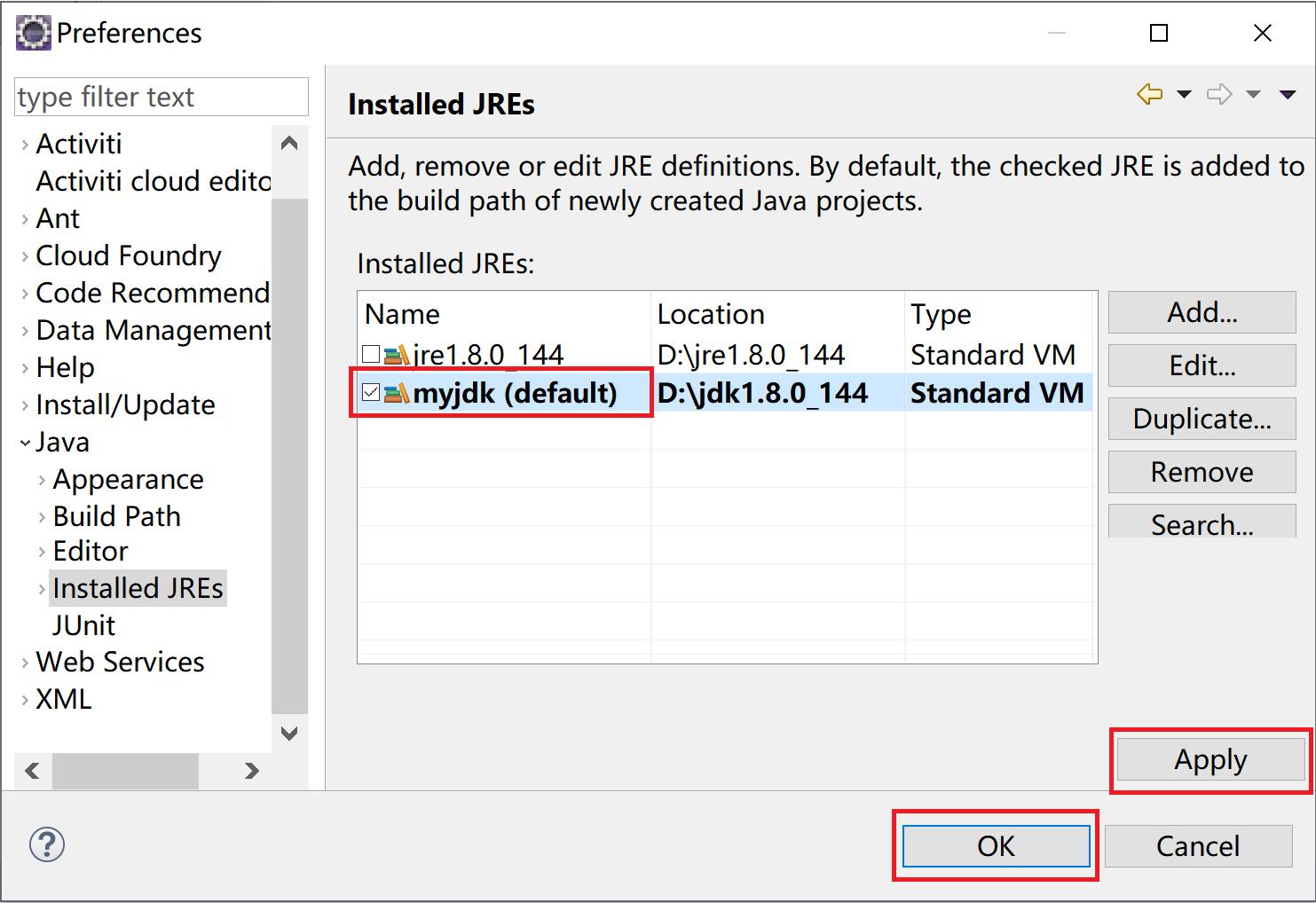Open the Web Services preferences
Image resolution: width=1316 pixels, height=903 pixels.
click(x=120, y=662)
